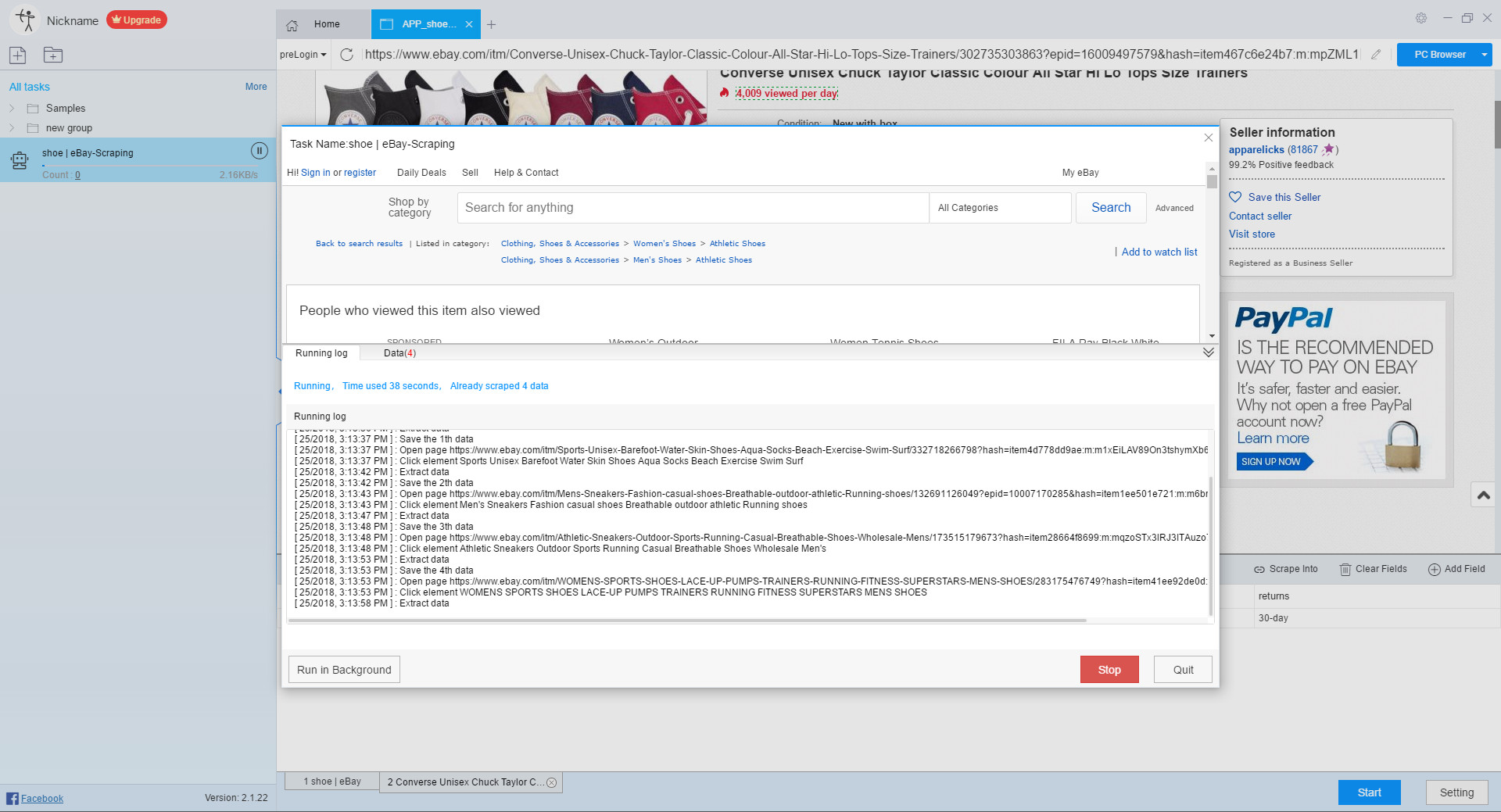Pause the shoe eBay-Scraping task

point(259,151)
